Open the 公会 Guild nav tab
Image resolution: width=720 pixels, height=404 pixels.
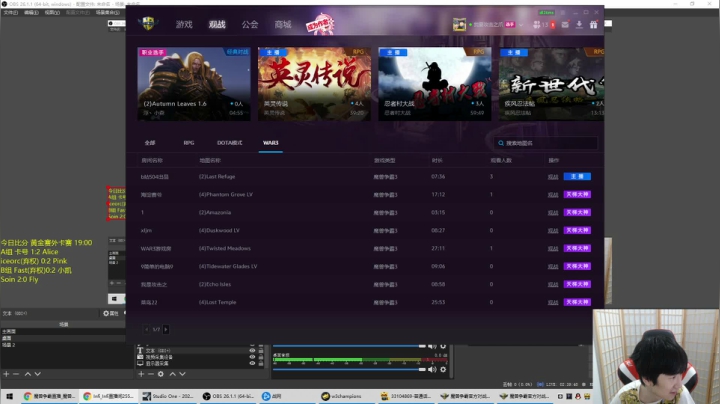[250, 24]
